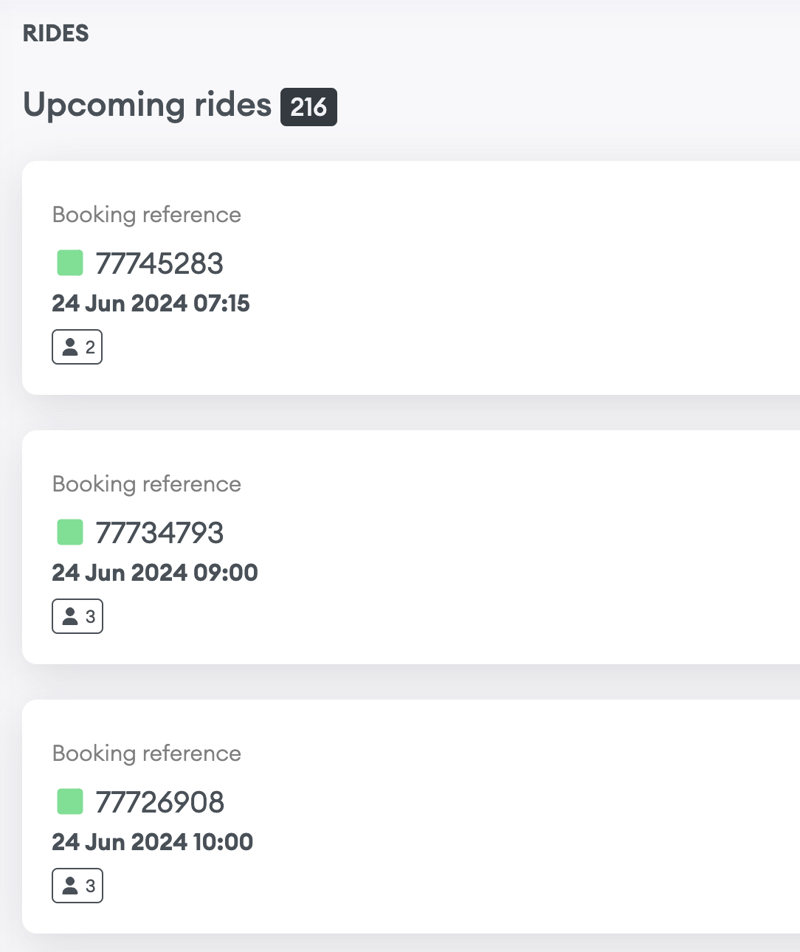Open booking reference number 77726908

pos(159,802)
